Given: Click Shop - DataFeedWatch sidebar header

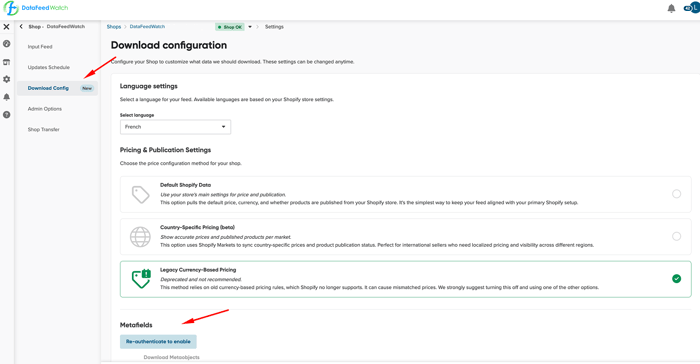Looking at the screenshot, I should coord(57,26).
